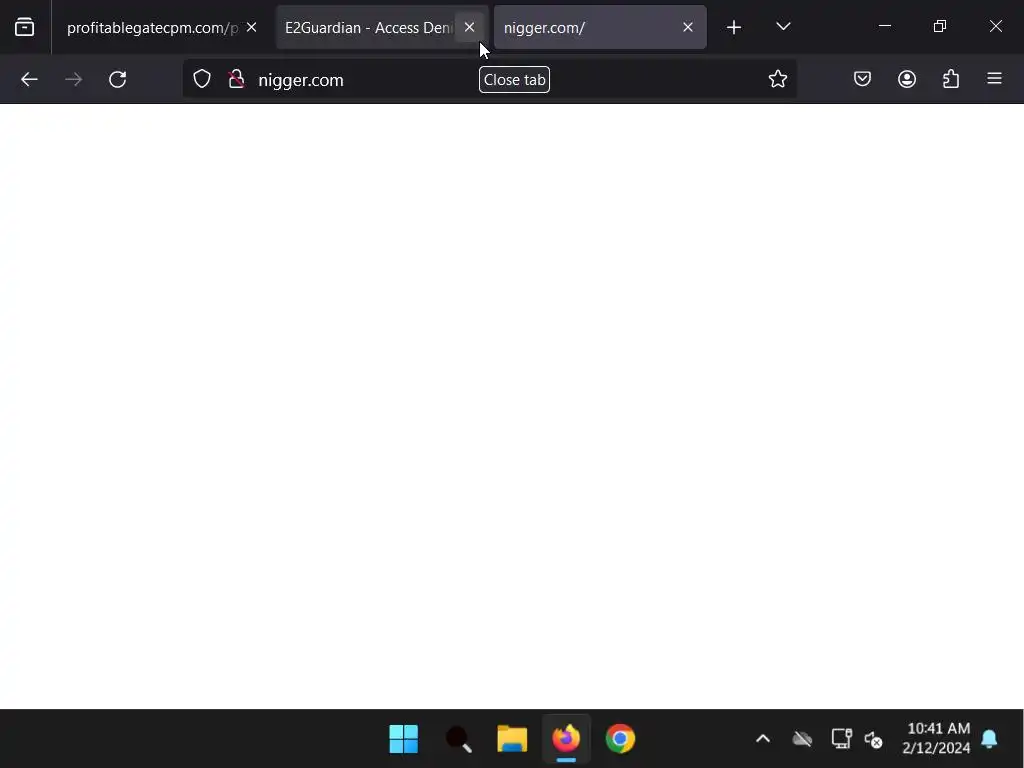This screenshot has height=768, width=1024.
Task: Reload the current page
Action: [118, 80]
